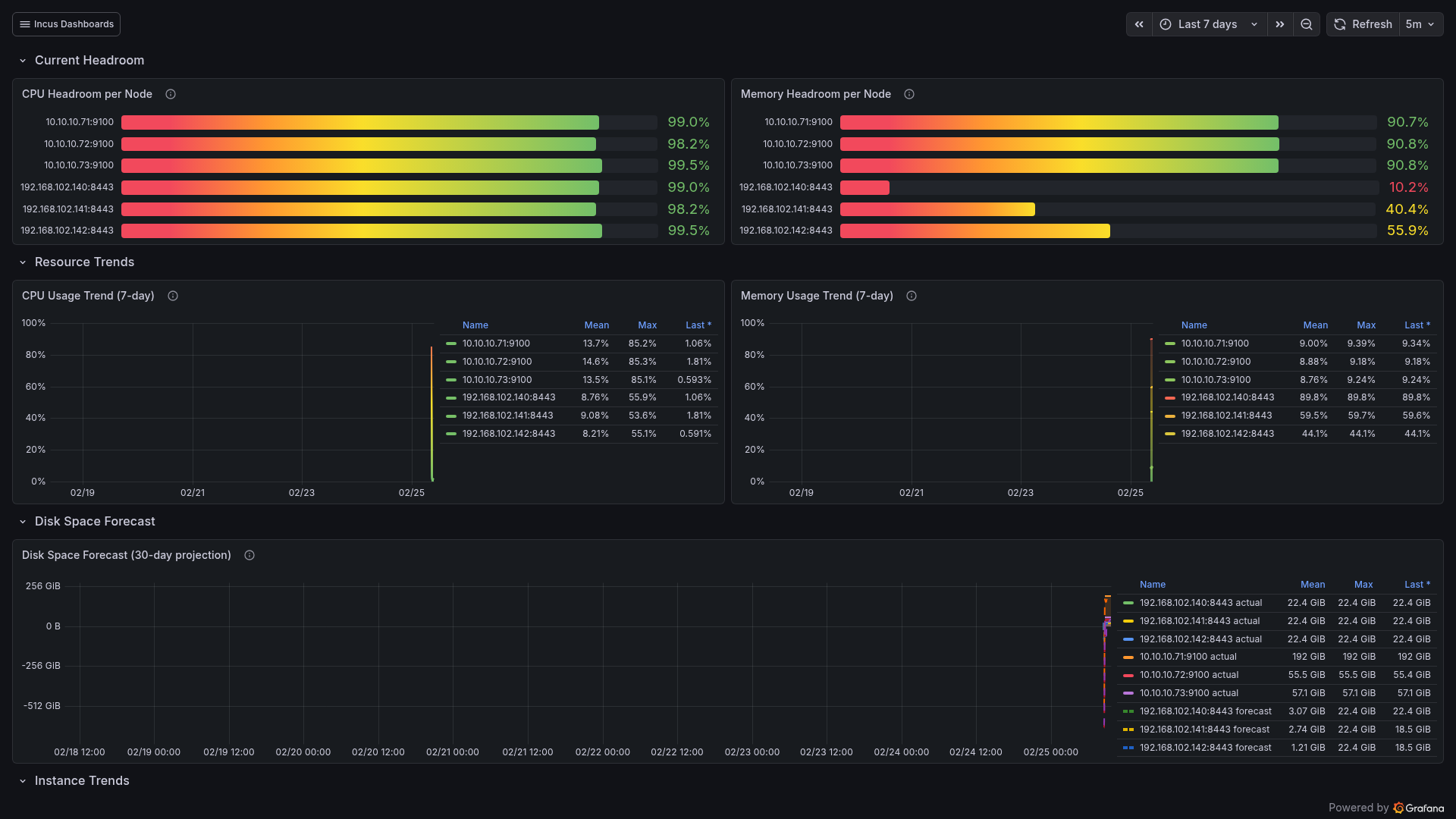Shift time range forward
Image resolution: width=1456 pixels, height=819 pixels.
click(1280, 24)
